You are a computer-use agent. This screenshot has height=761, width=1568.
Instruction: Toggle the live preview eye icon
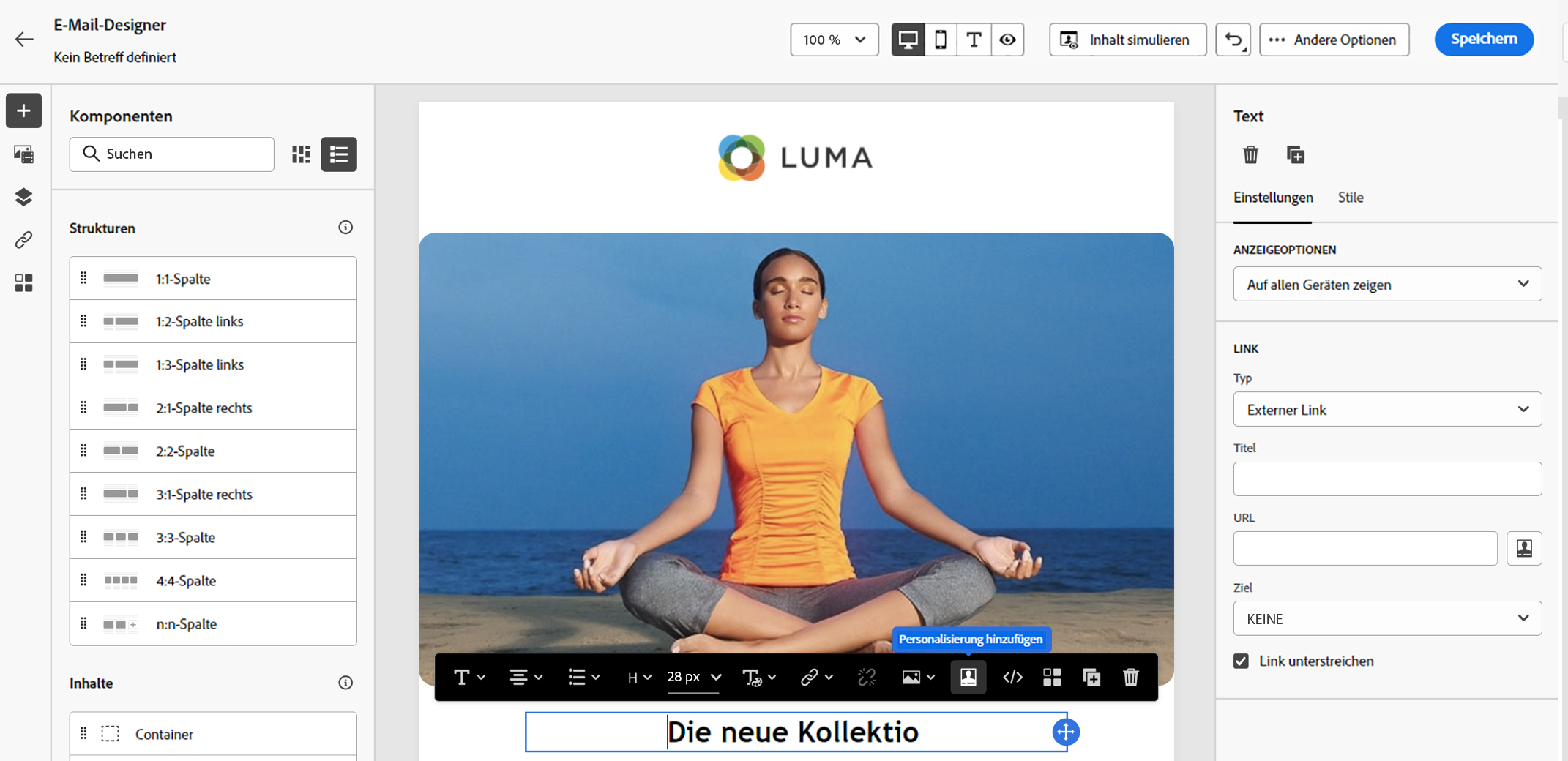(1007, 40)
